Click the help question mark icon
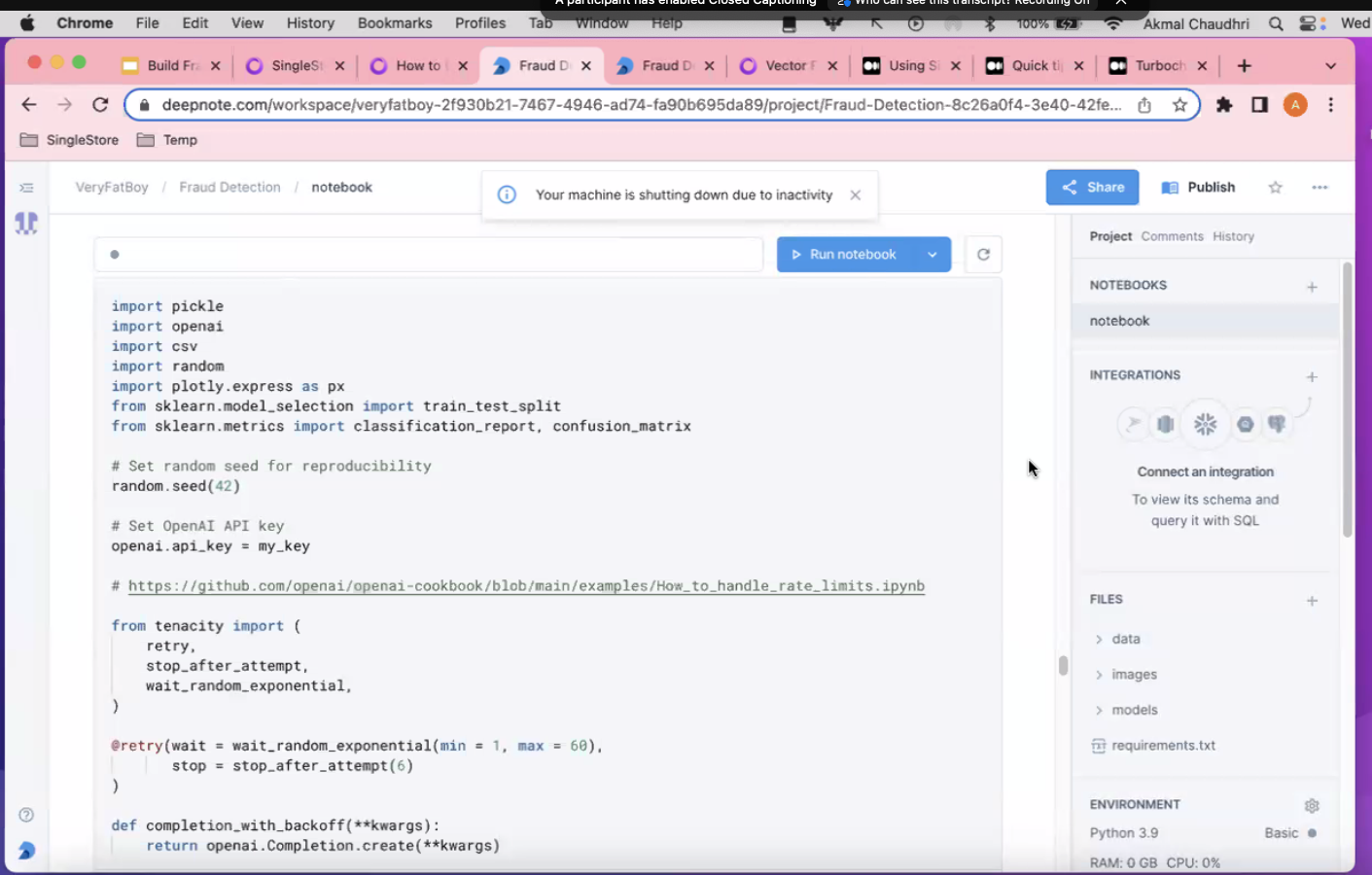1372x875 pixels. click(26, 815)
